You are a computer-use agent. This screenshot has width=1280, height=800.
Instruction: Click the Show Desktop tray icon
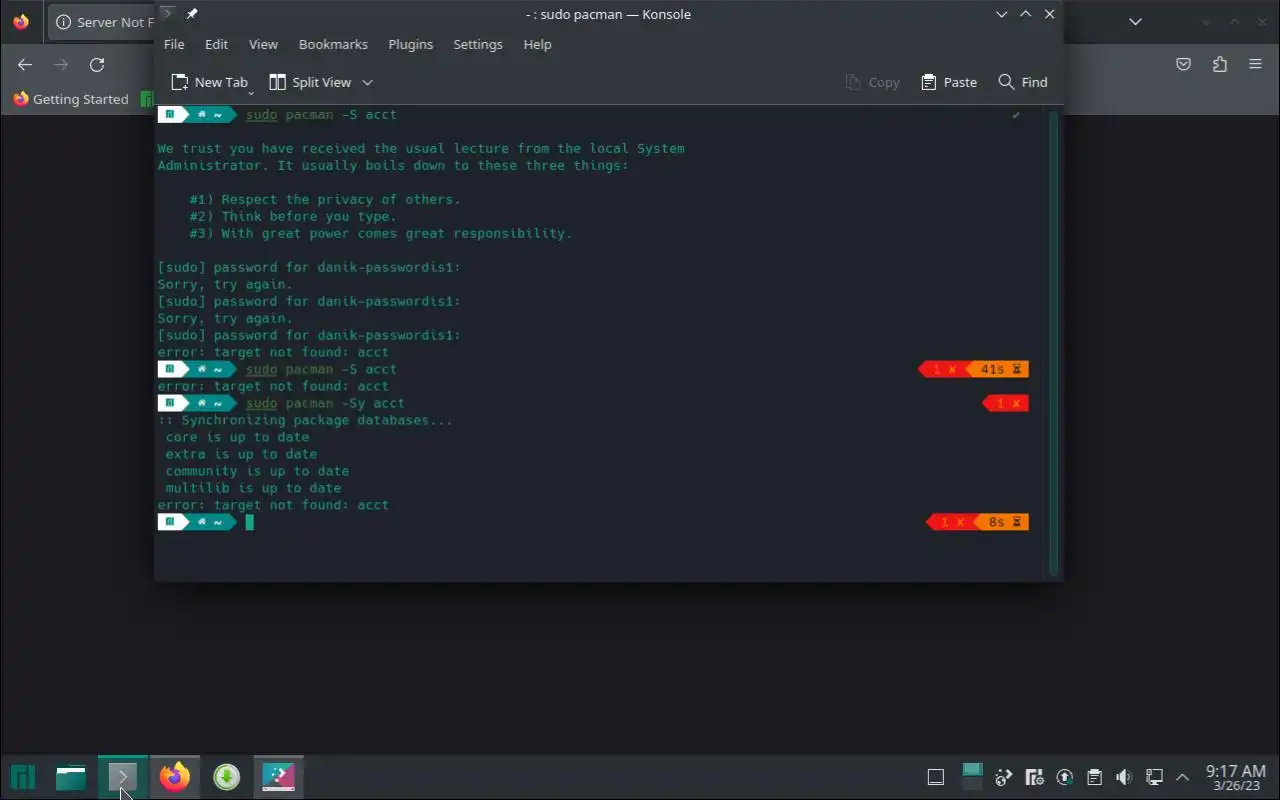click(x=936, y=777)
